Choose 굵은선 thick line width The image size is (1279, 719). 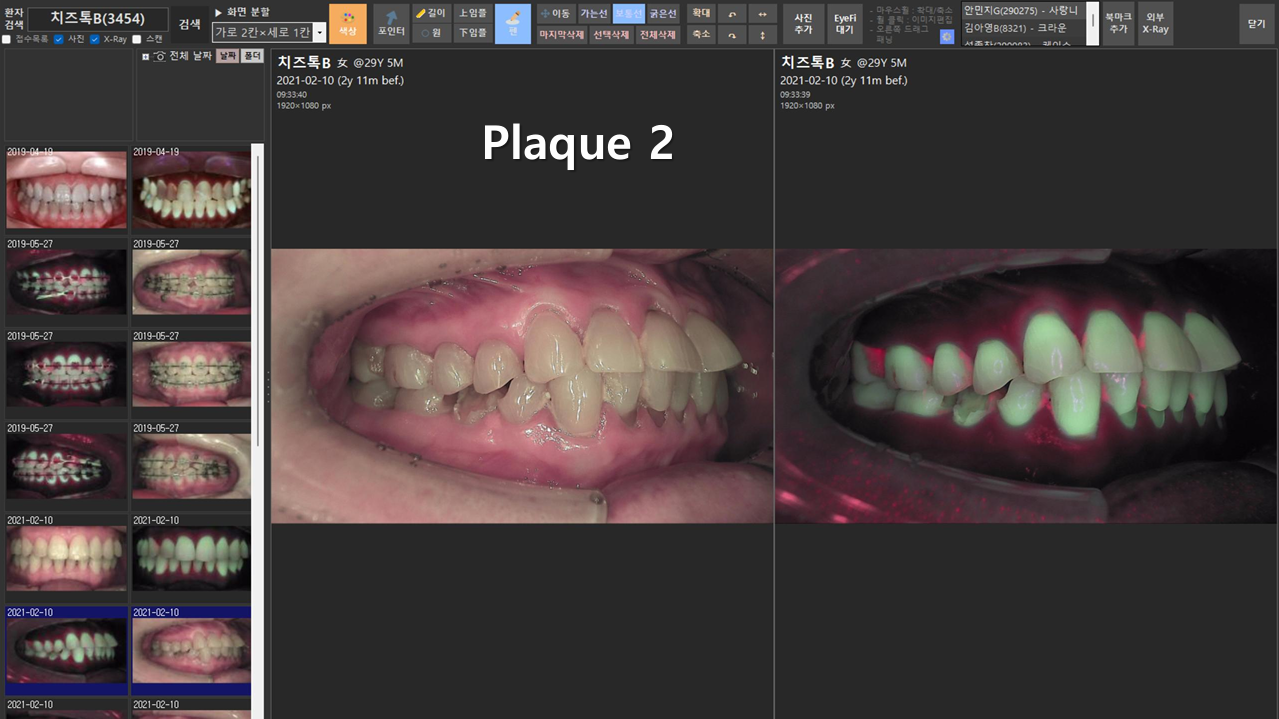663,13
